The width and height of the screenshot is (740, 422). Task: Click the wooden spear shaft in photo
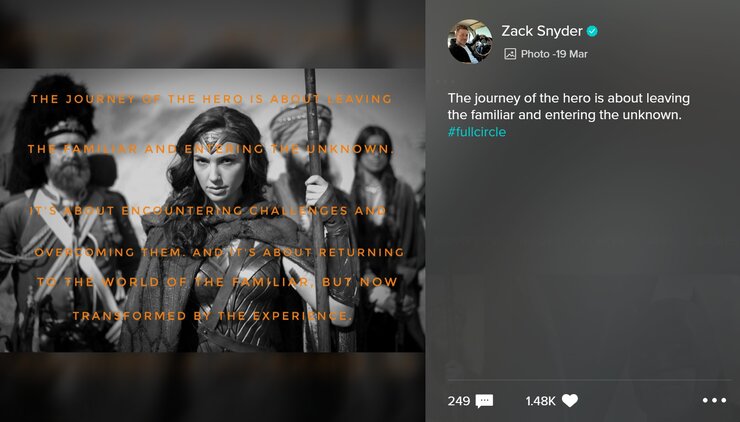(317, 210)
